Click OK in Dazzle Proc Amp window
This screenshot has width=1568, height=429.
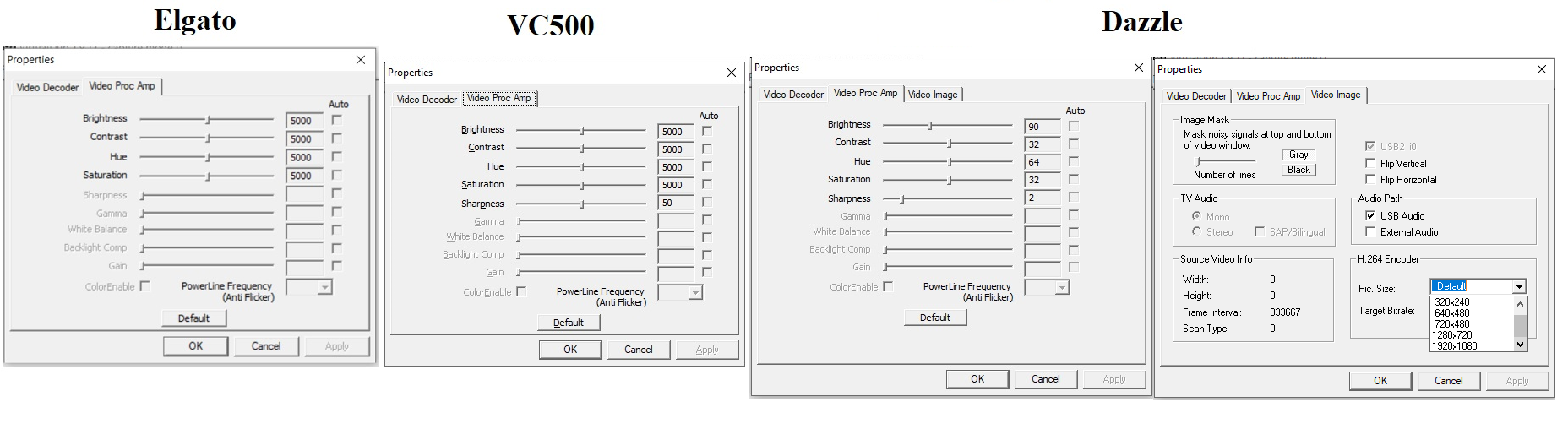click(x=977, y=379)
